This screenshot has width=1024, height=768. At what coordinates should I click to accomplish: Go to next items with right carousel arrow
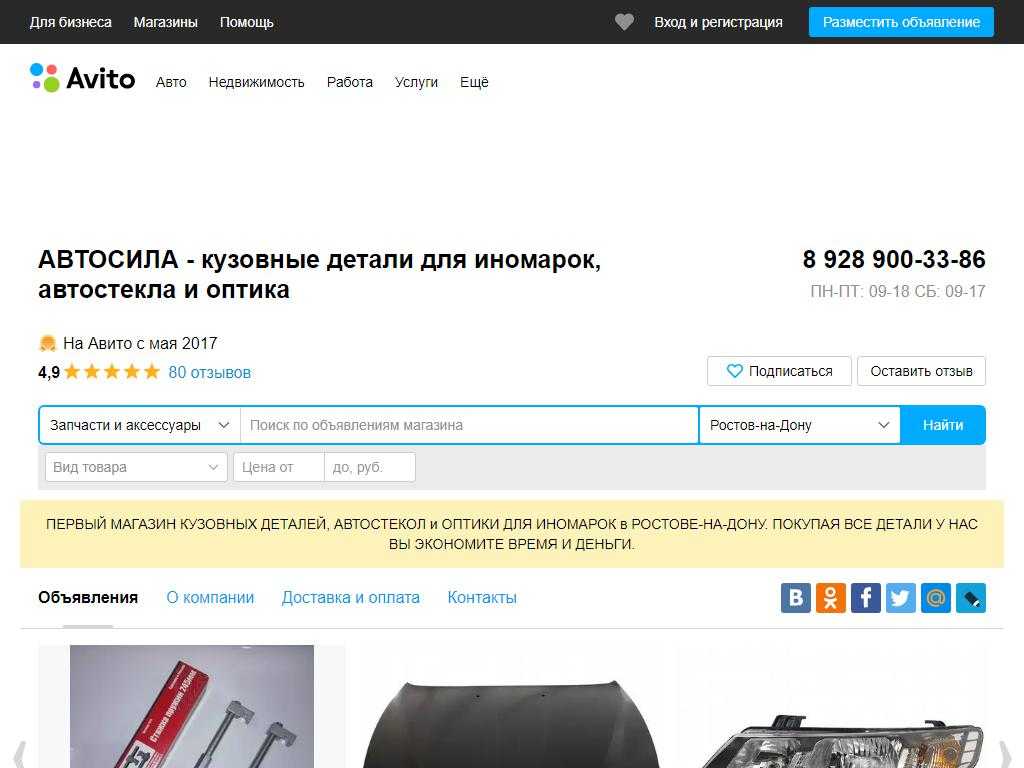1004,754
